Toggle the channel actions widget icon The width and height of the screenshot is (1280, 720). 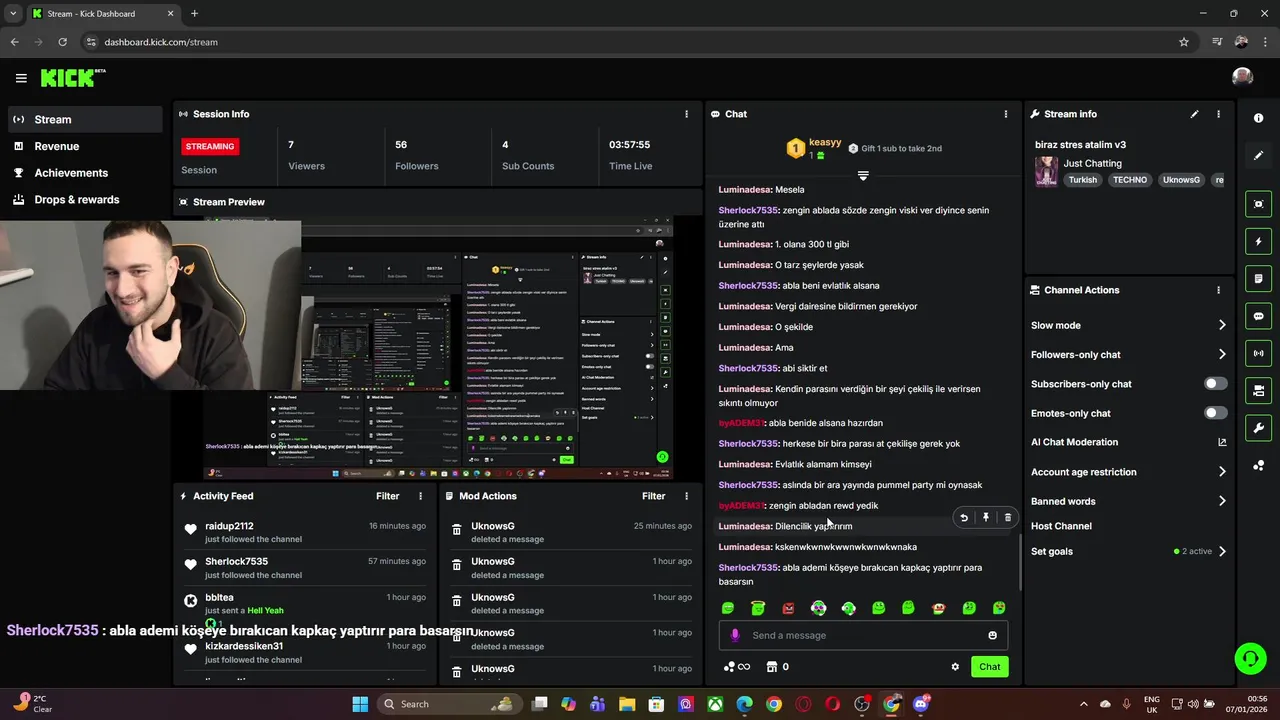(x=1258, y=390)
